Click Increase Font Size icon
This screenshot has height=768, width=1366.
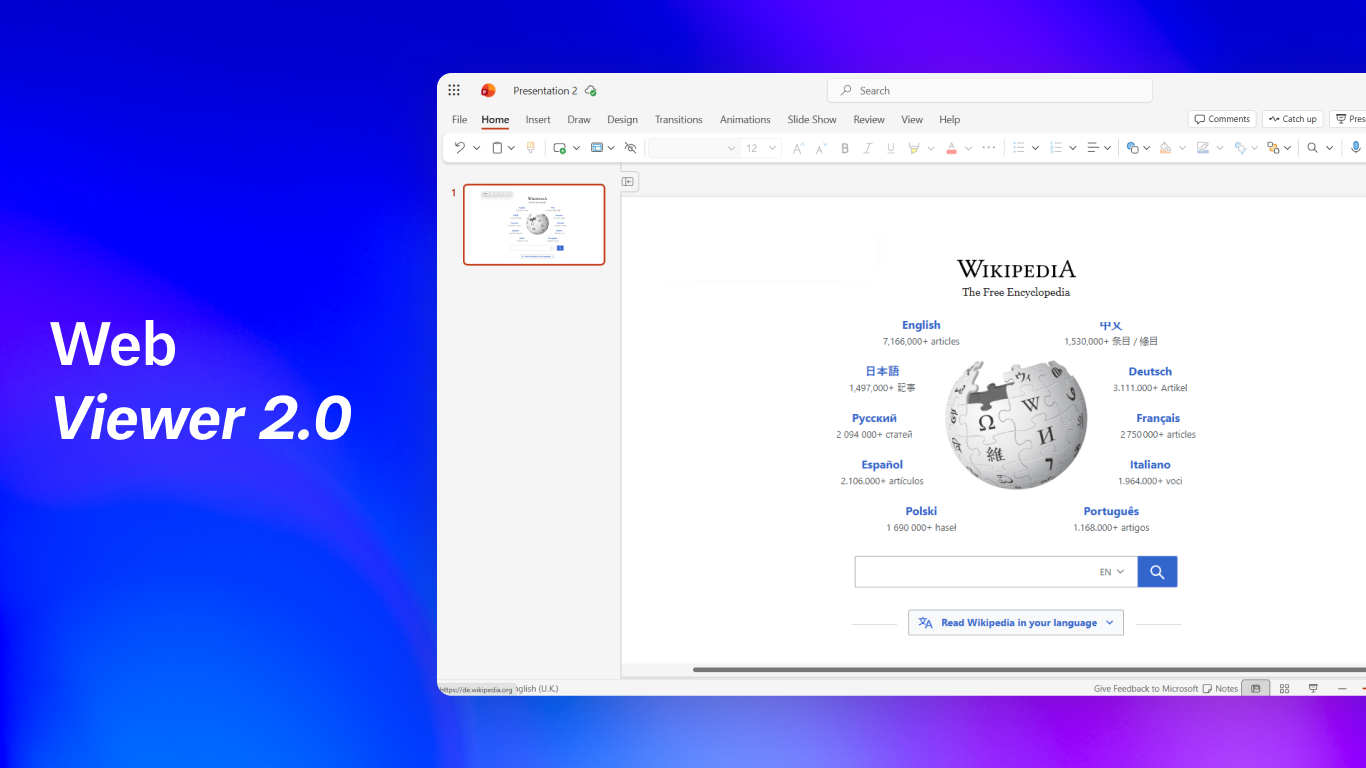798,147
